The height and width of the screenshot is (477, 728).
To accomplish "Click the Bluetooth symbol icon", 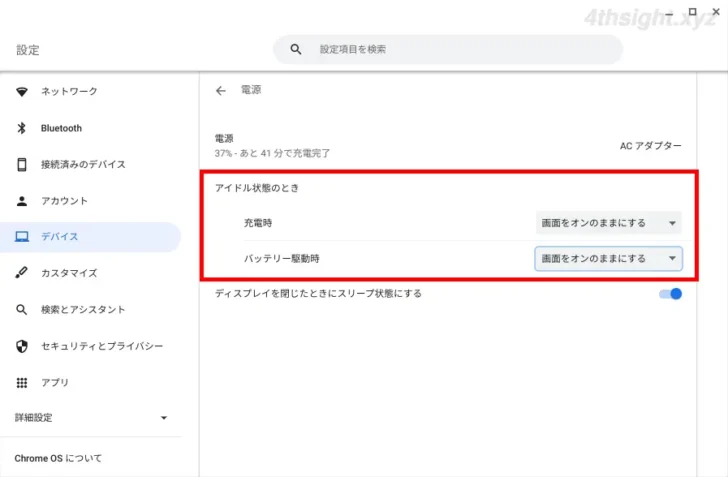I will click(x=22, y=128).
